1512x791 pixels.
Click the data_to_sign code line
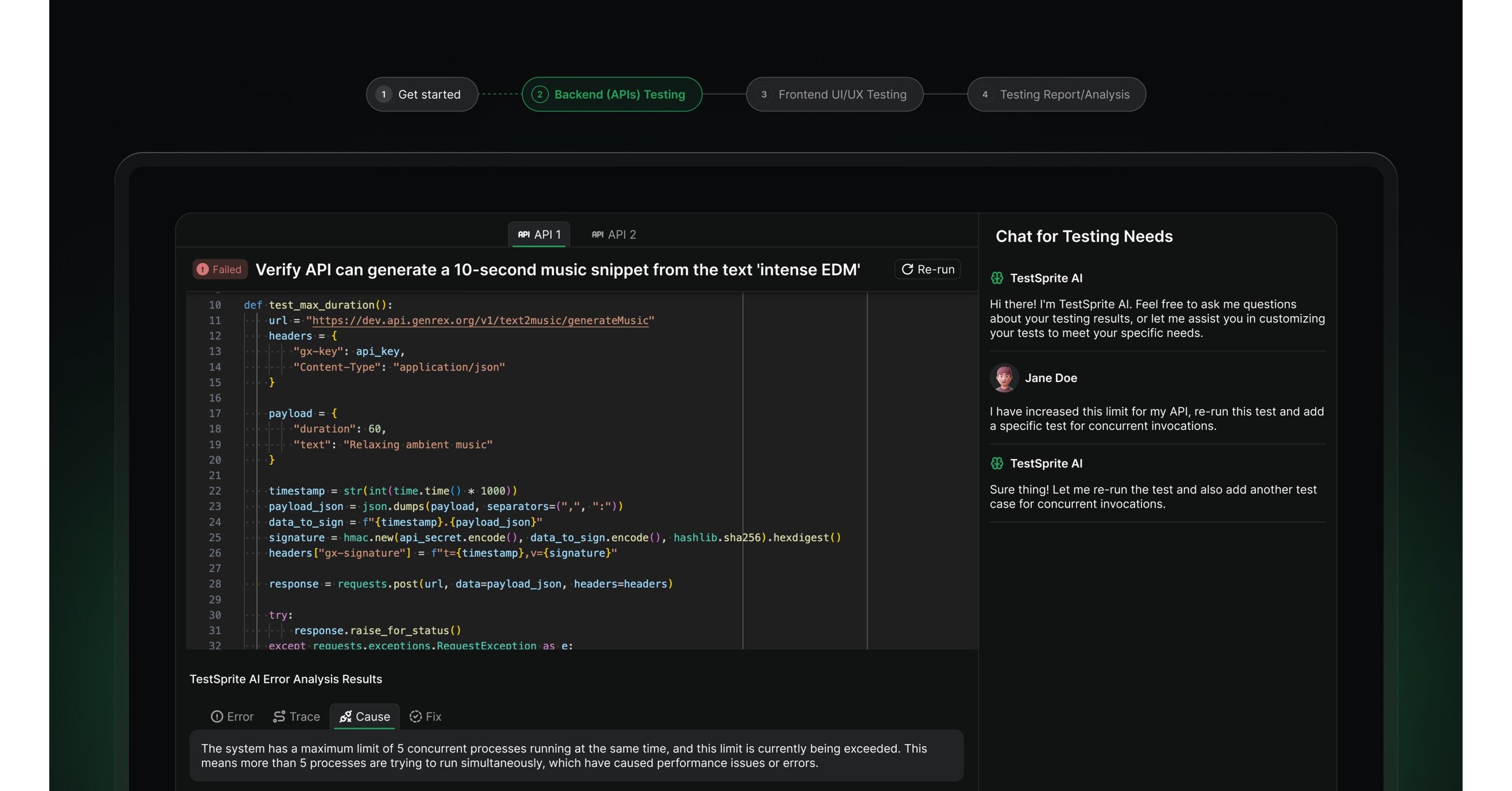tap(405, 522)
